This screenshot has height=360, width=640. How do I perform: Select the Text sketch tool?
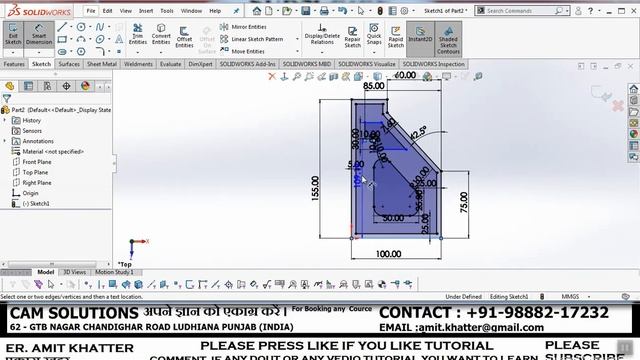119,39
